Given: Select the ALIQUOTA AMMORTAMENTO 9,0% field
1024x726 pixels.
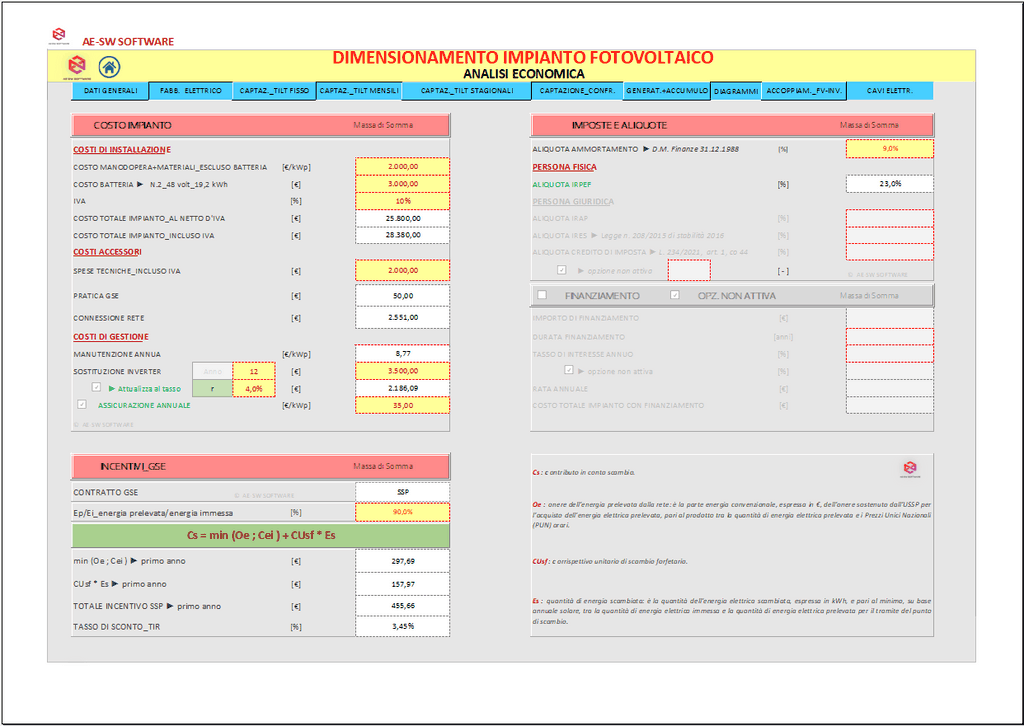Looking at the screenshot, I should [x=889, y=148].
